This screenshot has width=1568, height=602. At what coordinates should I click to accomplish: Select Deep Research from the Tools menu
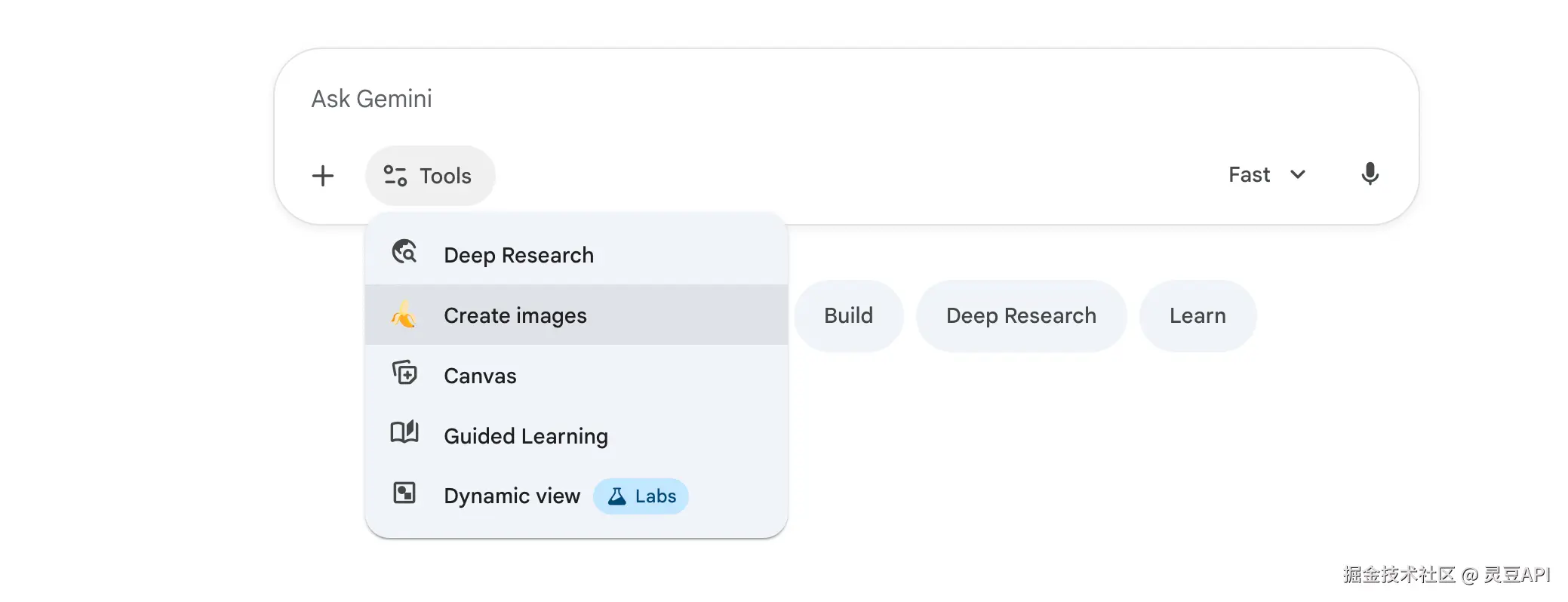[518, 255]
